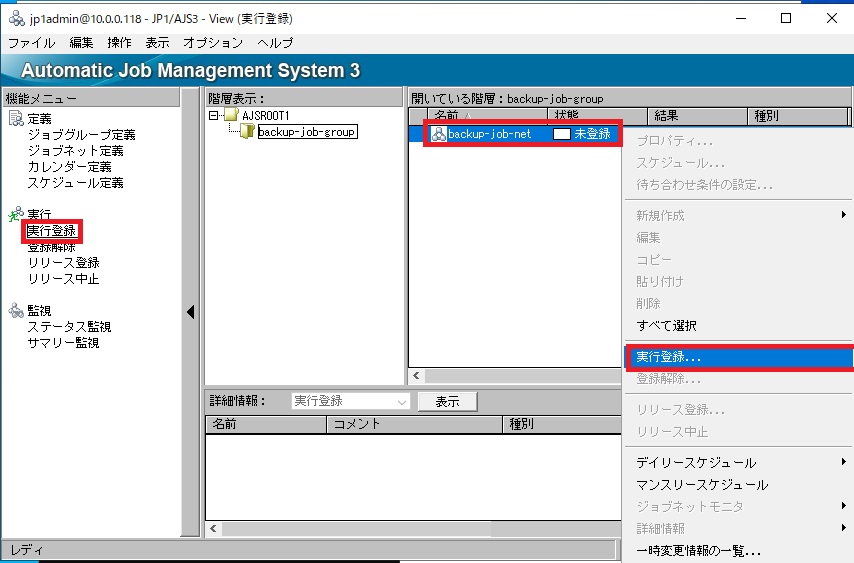This screenshot has width=854, height=563.
Task: Click the backup-job-group folder icon in tree
Action: coord(248,131)
